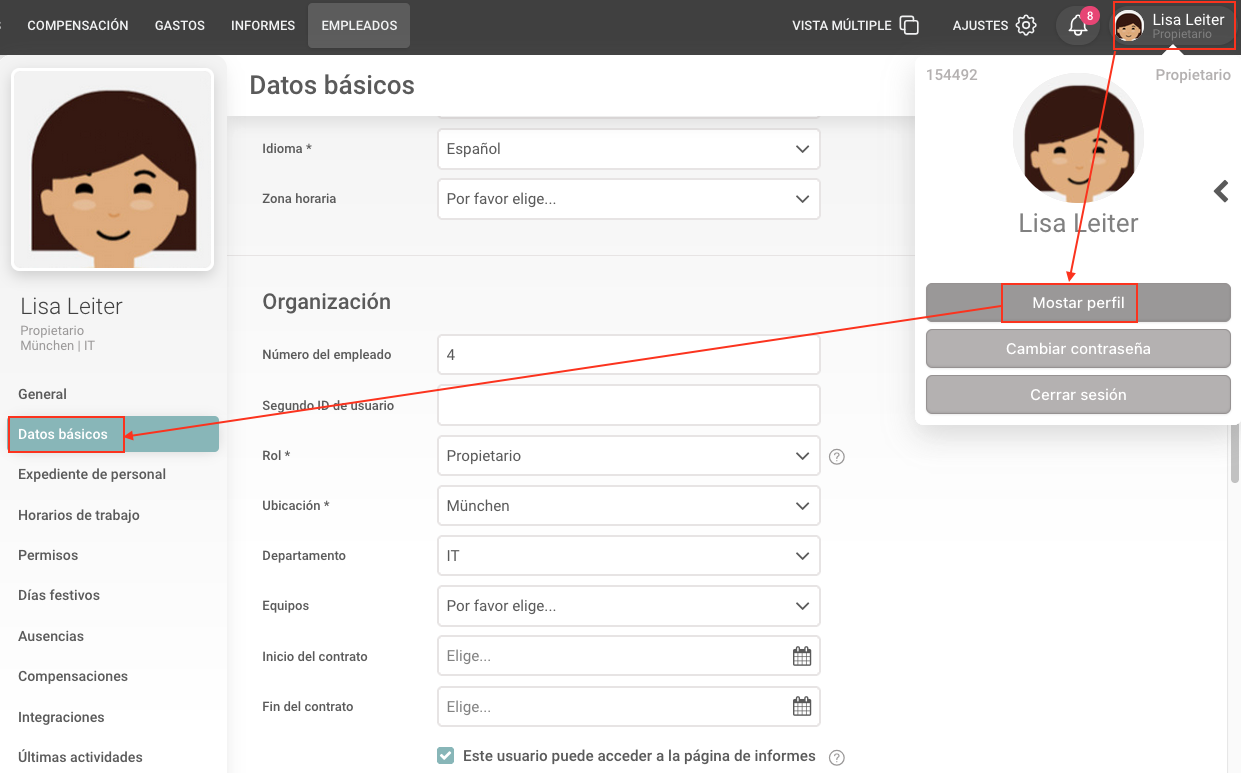The image size is (1241, 773).
Task: Open the Gastos menu
Action: tap(180, 26)
